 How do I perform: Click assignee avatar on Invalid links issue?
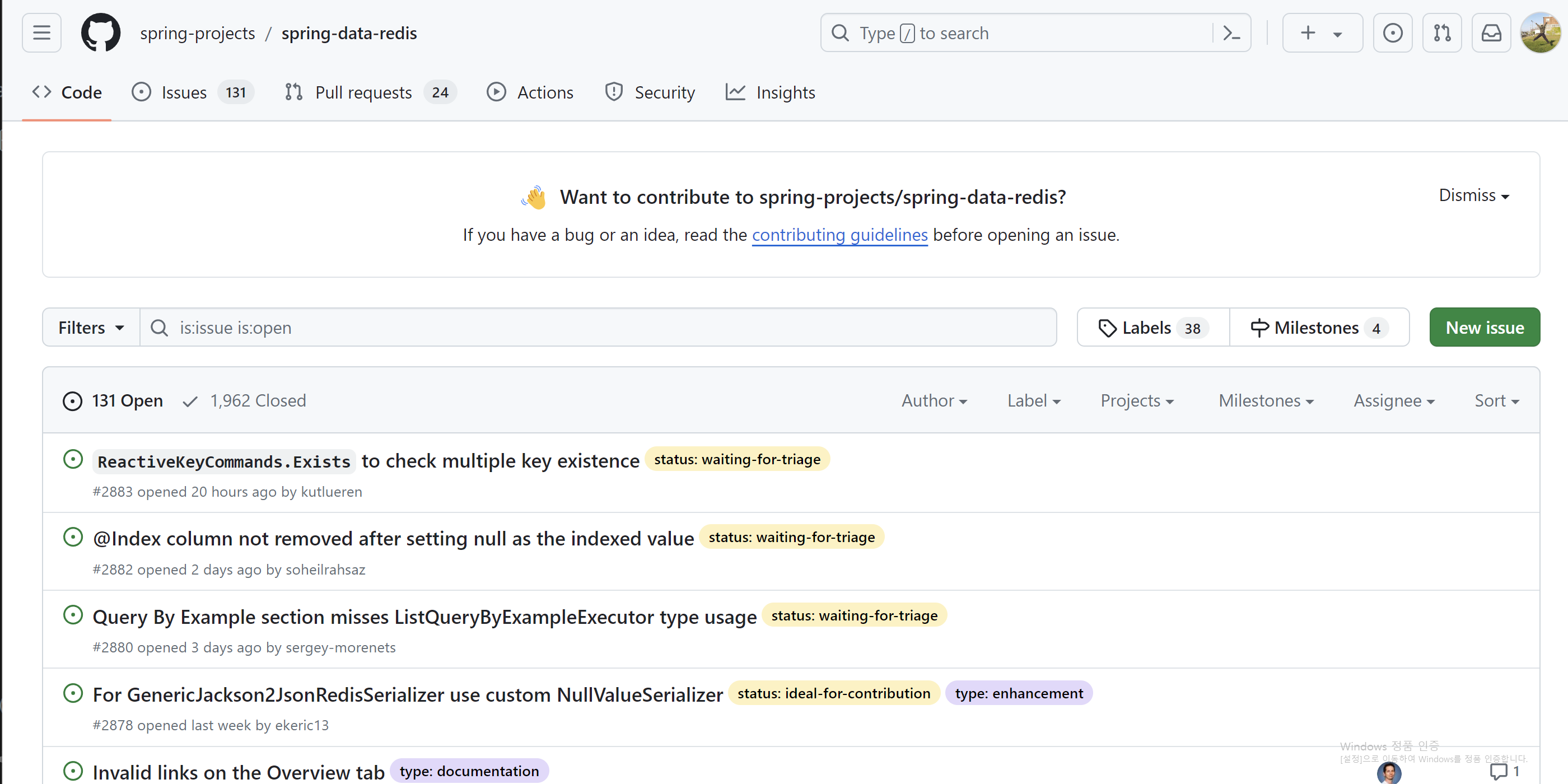click(1389, 772)
